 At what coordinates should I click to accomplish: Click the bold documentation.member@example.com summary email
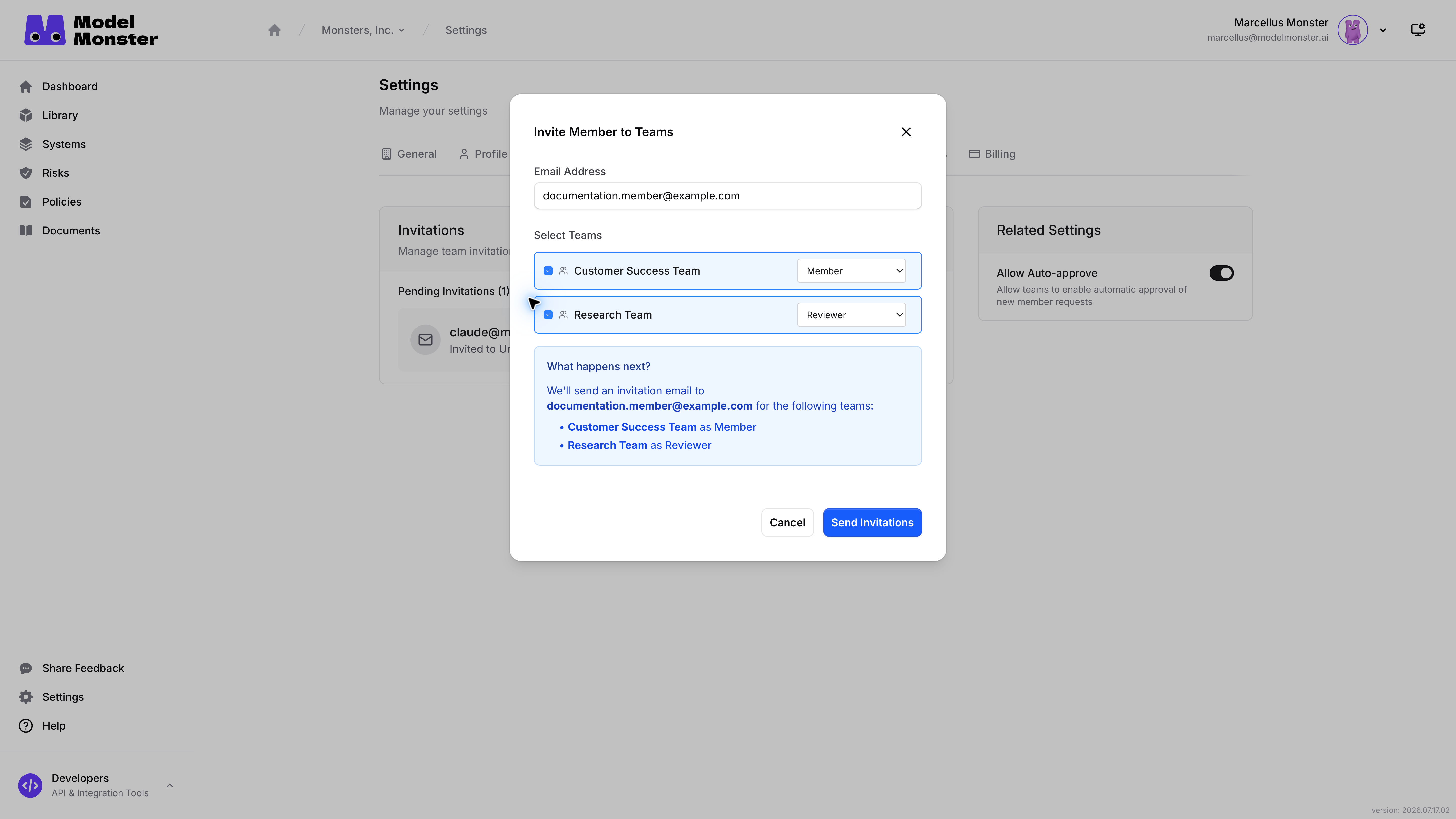coord(649,406)
